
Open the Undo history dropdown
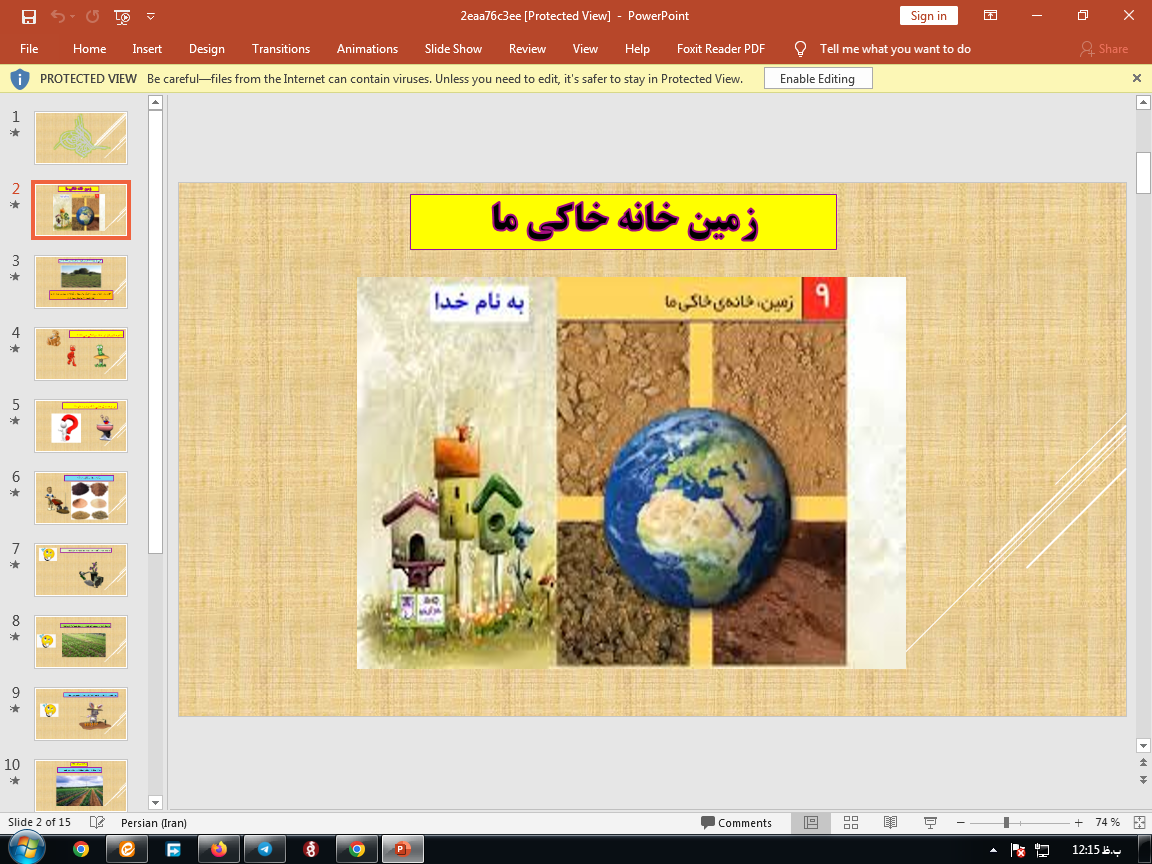pos(70,16)
